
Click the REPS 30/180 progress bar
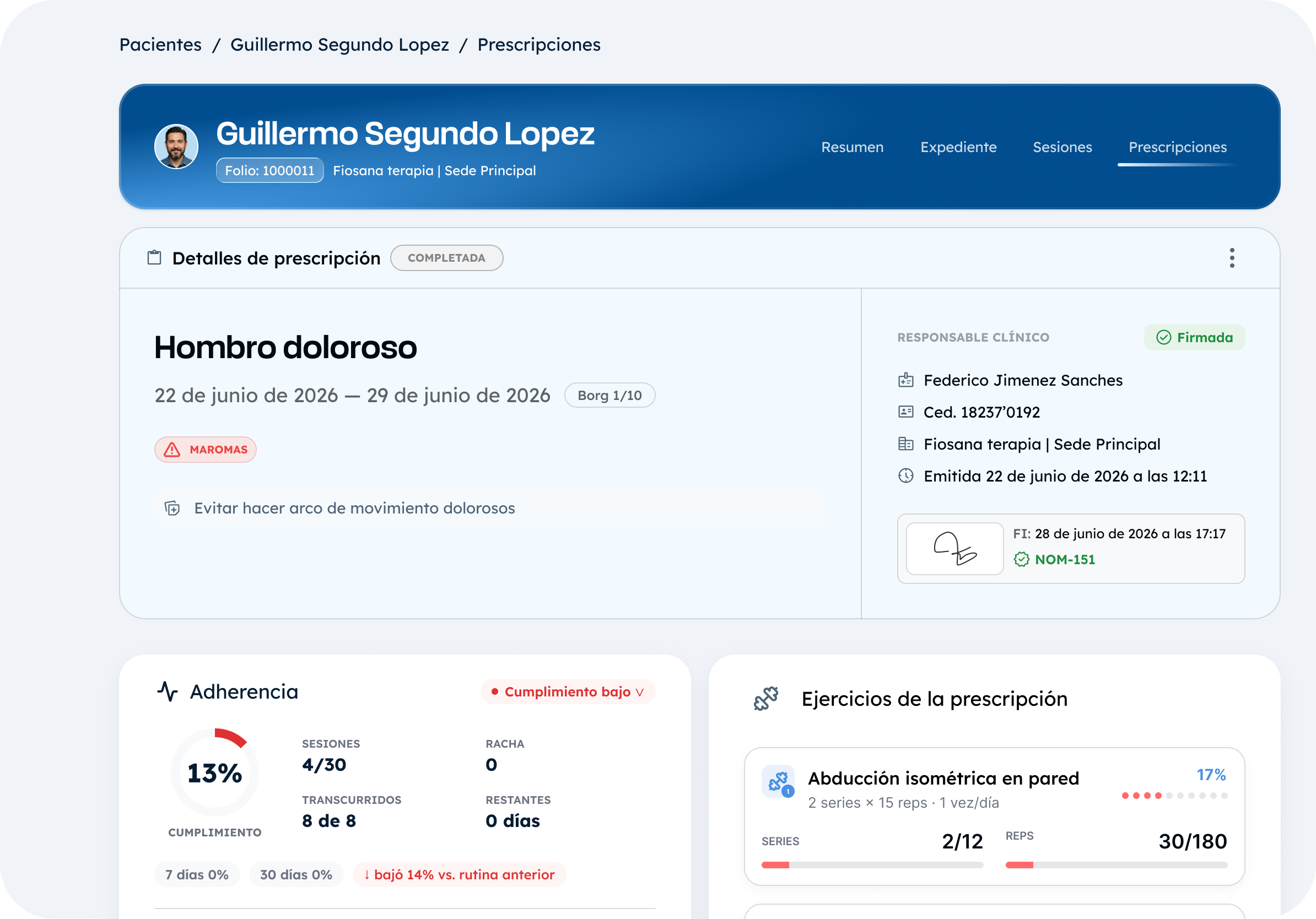click(x=1117, y=865)
